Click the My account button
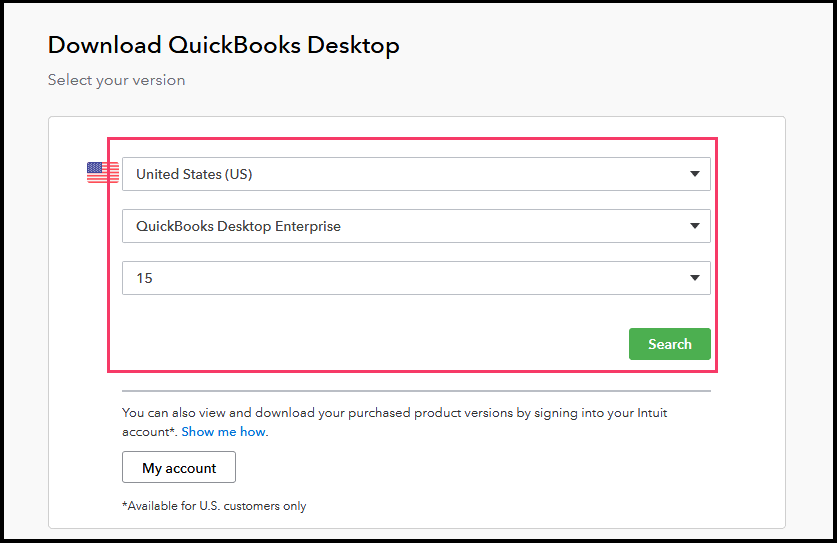This screenshot has width=837, height=543. point(179,468)
